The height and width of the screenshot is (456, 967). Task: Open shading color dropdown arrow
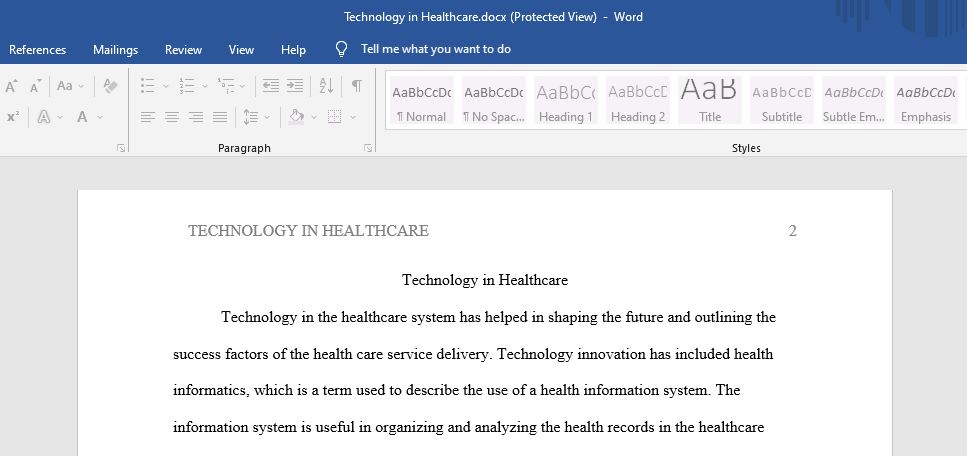tap(313, 117)
